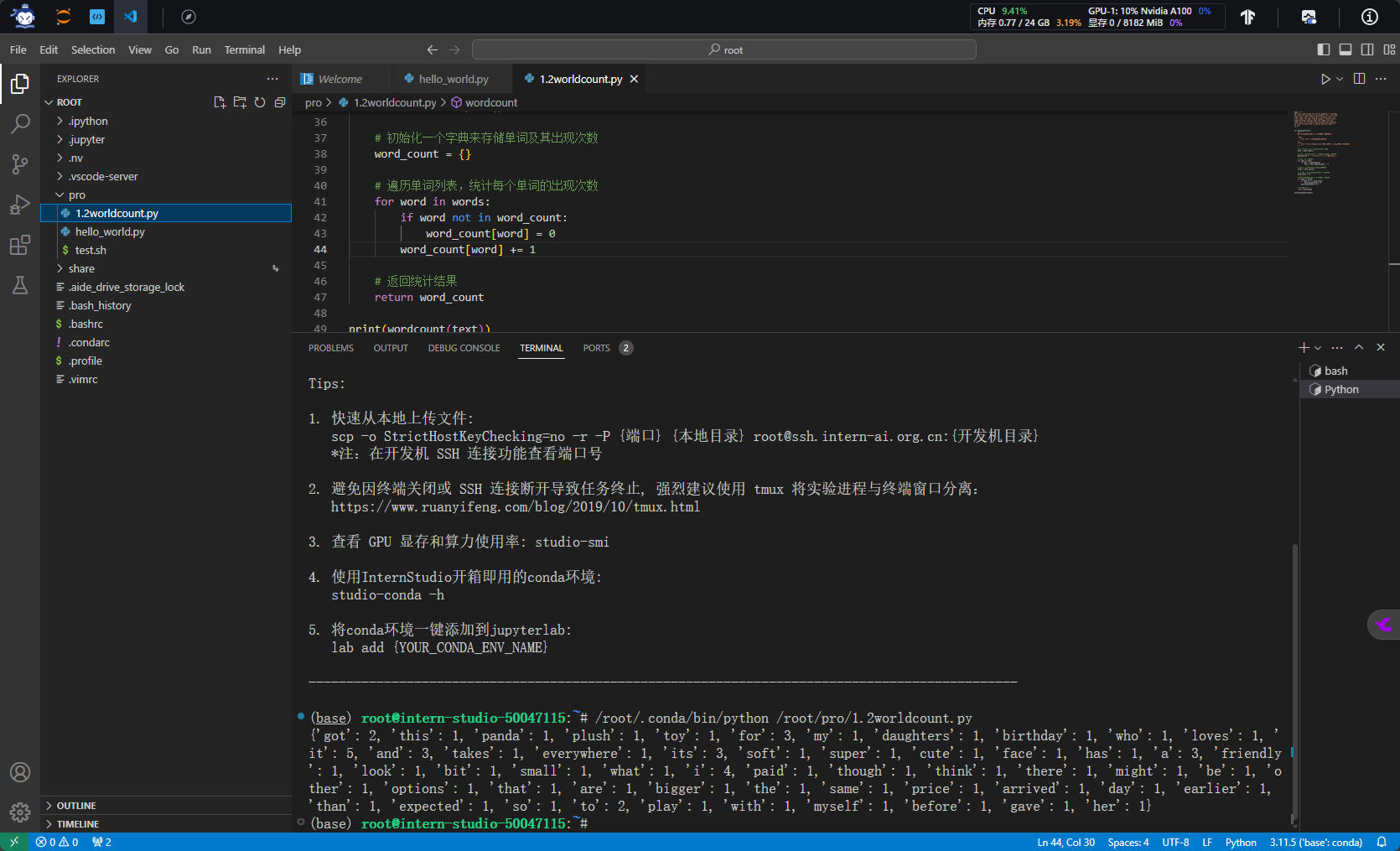
Task: Click the VS Code icon in top bar
Action: click(x=130, y=17)
